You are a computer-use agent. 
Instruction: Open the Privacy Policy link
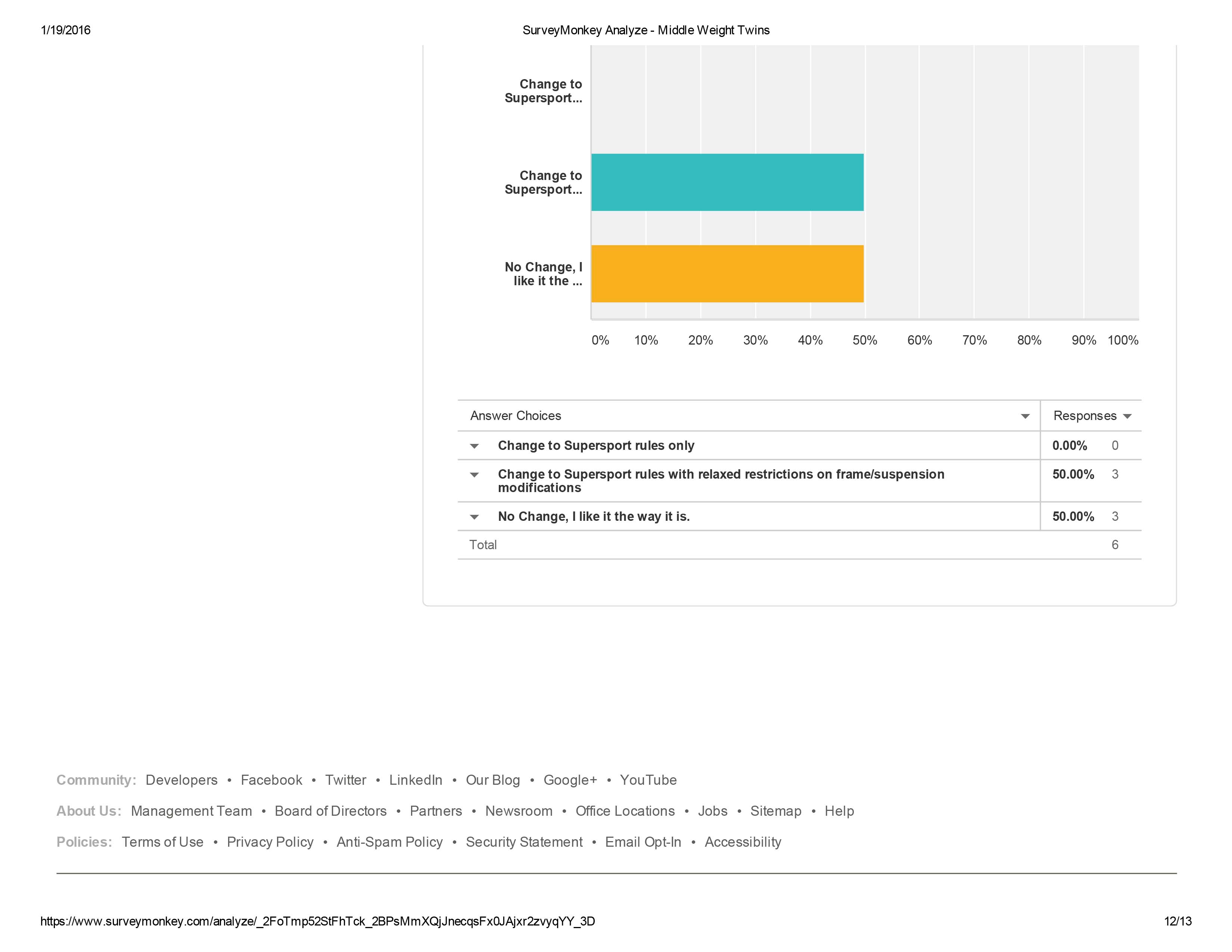click(270, 842)
